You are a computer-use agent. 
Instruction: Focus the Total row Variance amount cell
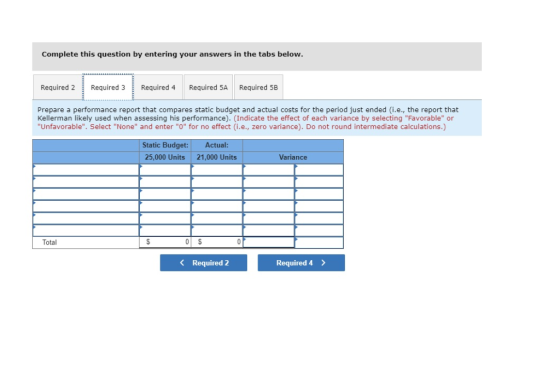tap(269, 242)
